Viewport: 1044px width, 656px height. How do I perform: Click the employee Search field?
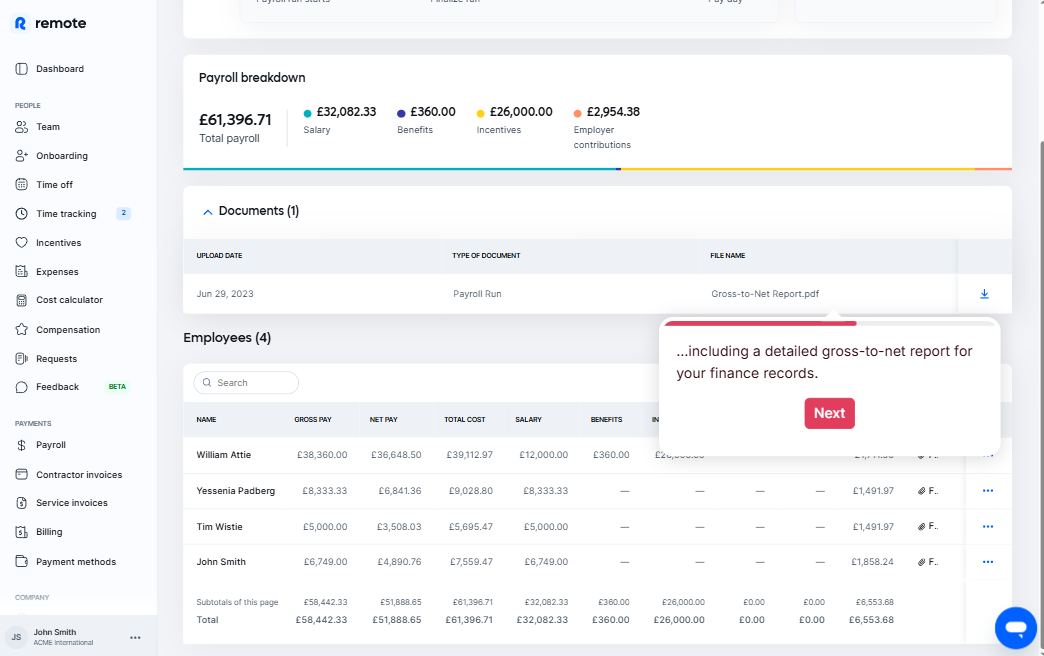coord(246,383)
